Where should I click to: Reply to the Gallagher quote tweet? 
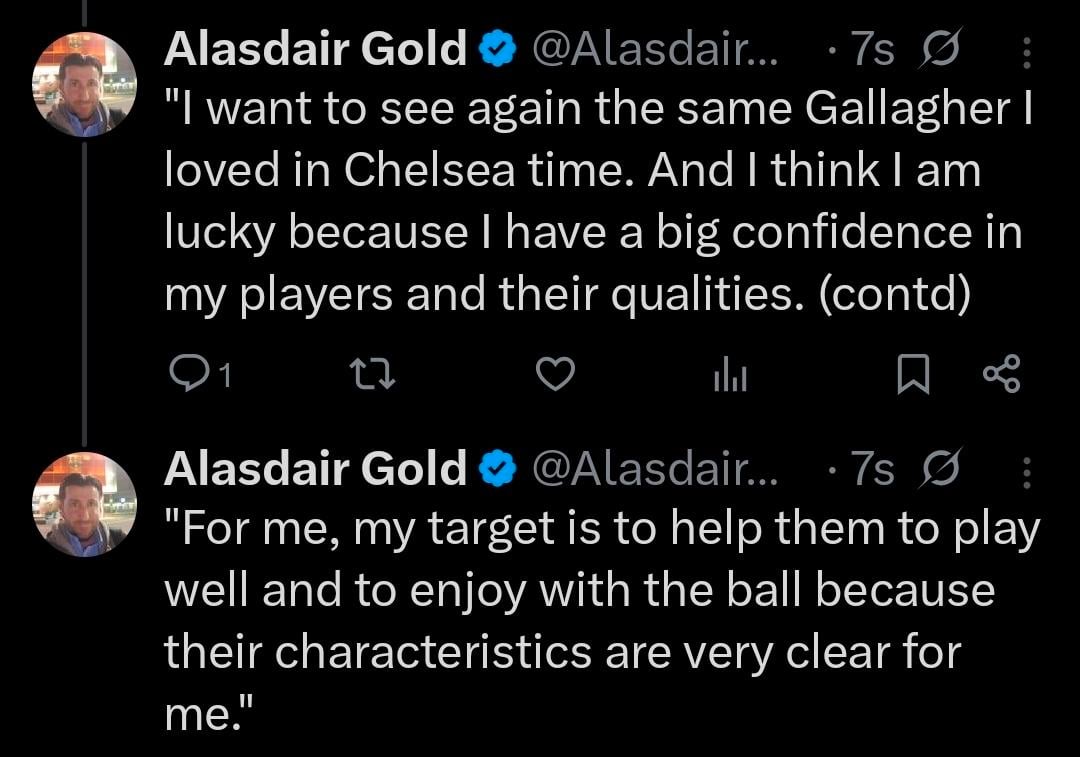click(x=186, y=375)
